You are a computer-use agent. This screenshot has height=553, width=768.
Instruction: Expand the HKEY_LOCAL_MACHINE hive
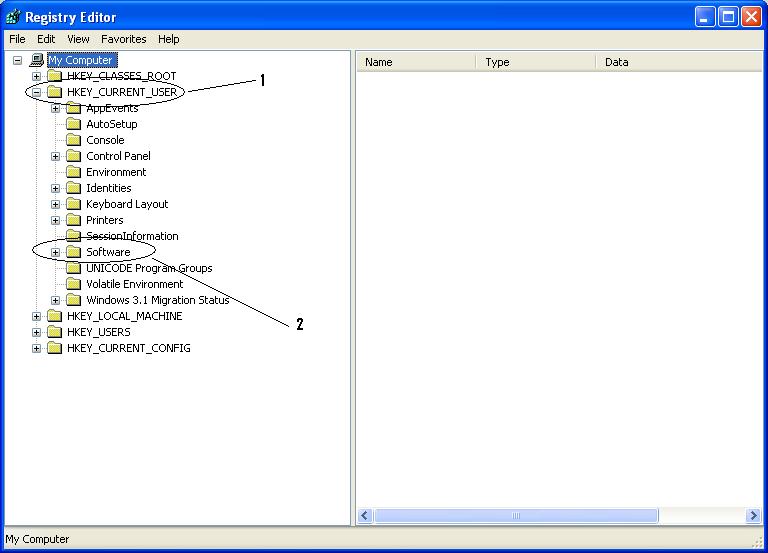[37, 316]
